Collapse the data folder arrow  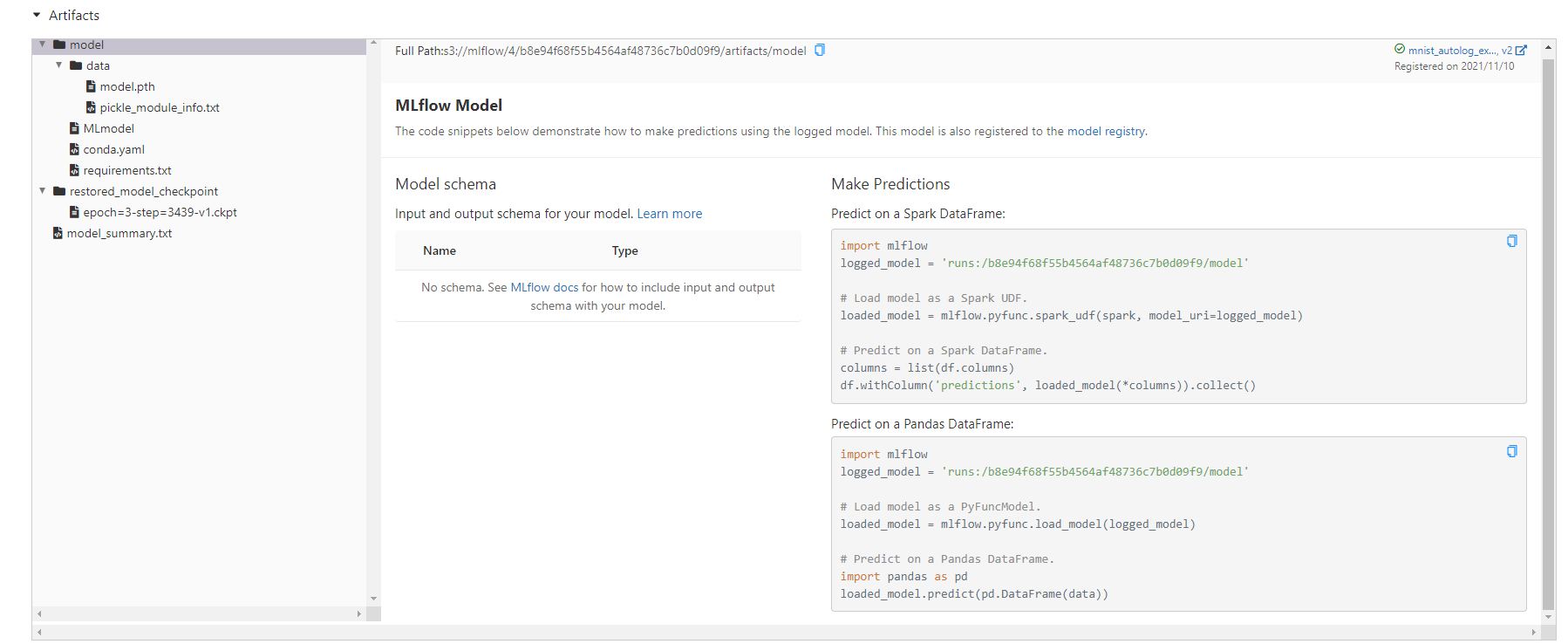pos(58,65)
